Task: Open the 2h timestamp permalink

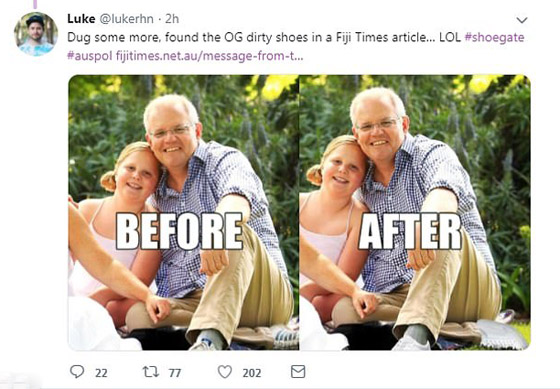Action: click(x=172, y=19)
